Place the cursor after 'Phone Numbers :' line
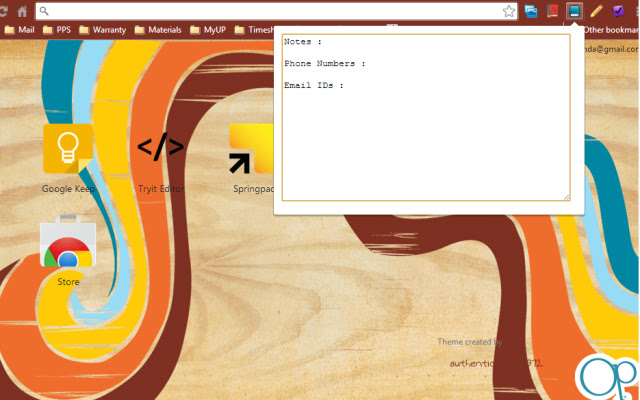 click(x=367, y=64)
